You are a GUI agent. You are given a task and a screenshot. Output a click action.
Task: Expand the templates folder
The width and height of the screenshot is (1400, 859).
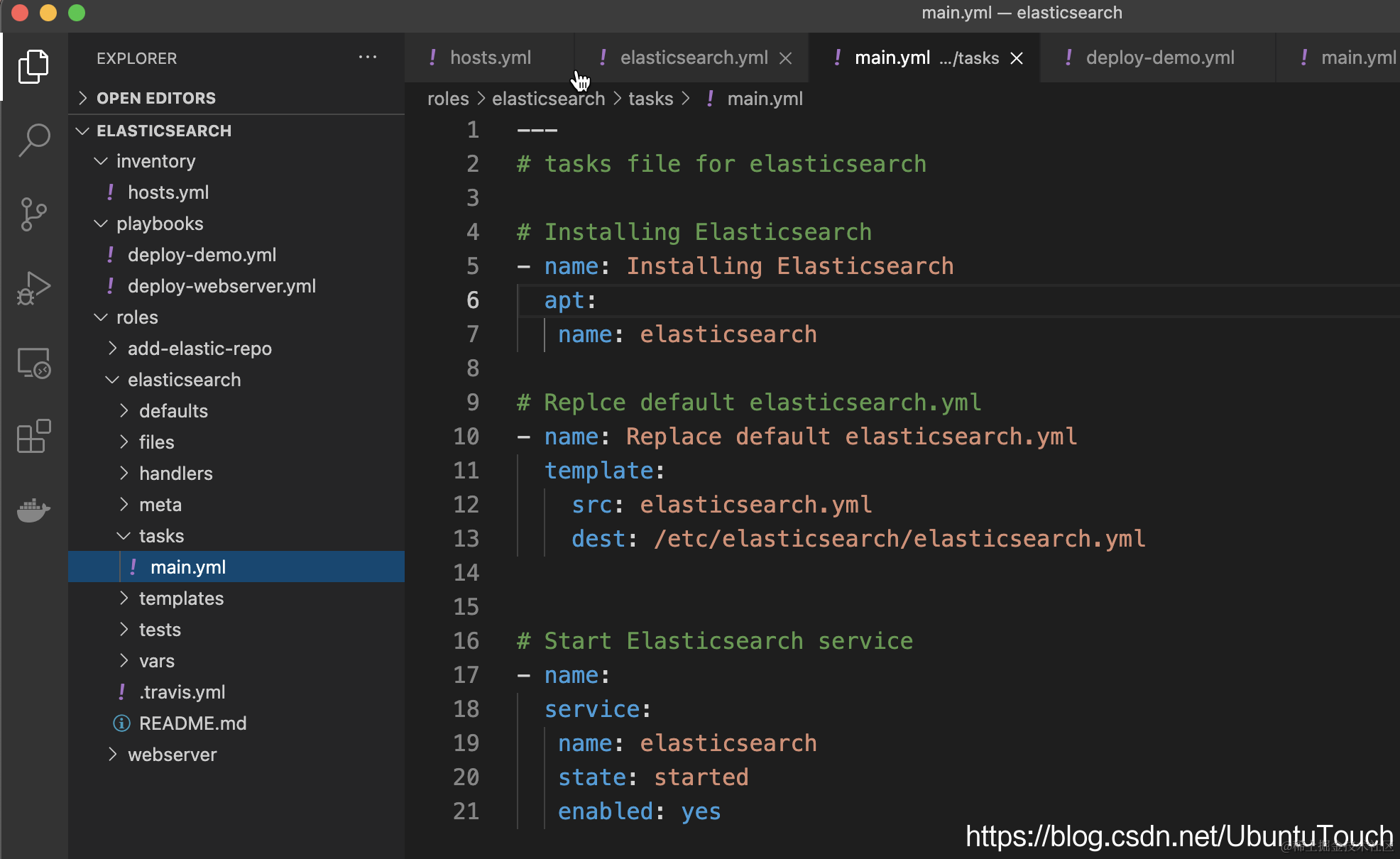(x=180, y=598)
